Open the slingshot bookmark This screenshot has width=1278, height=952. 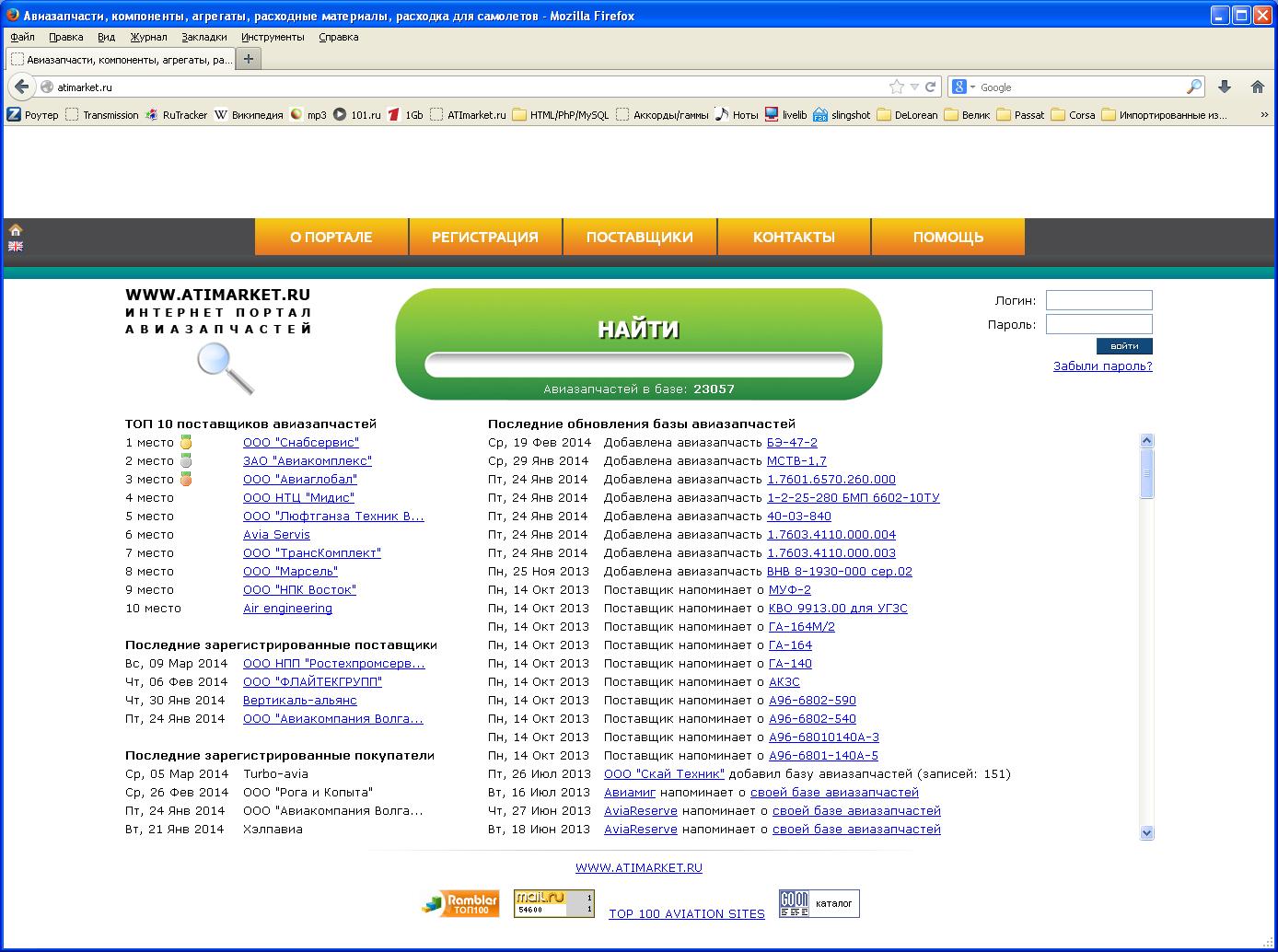tap(842, 115)
